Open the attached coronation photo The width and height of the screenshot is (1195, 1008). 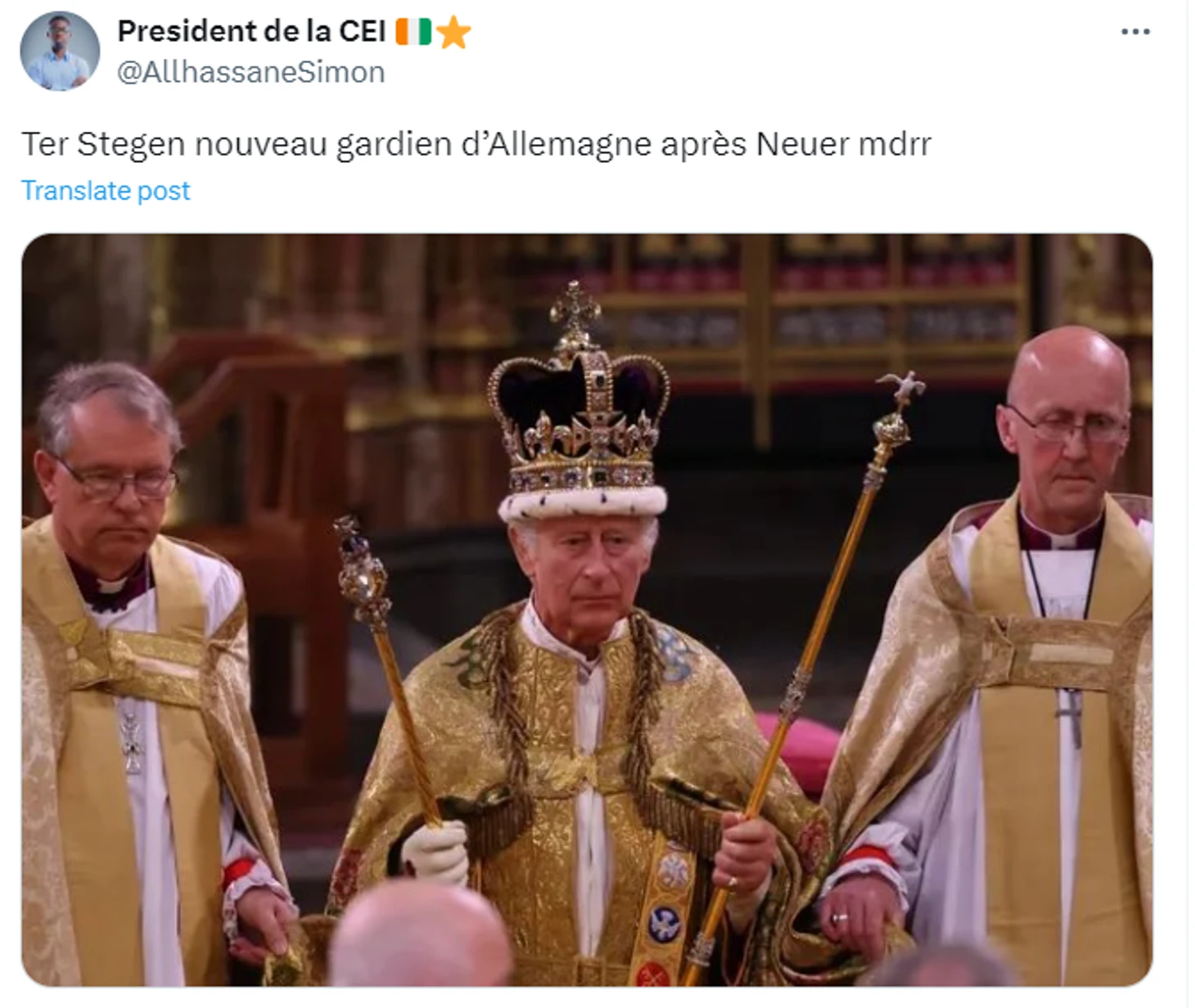[587, 610]
